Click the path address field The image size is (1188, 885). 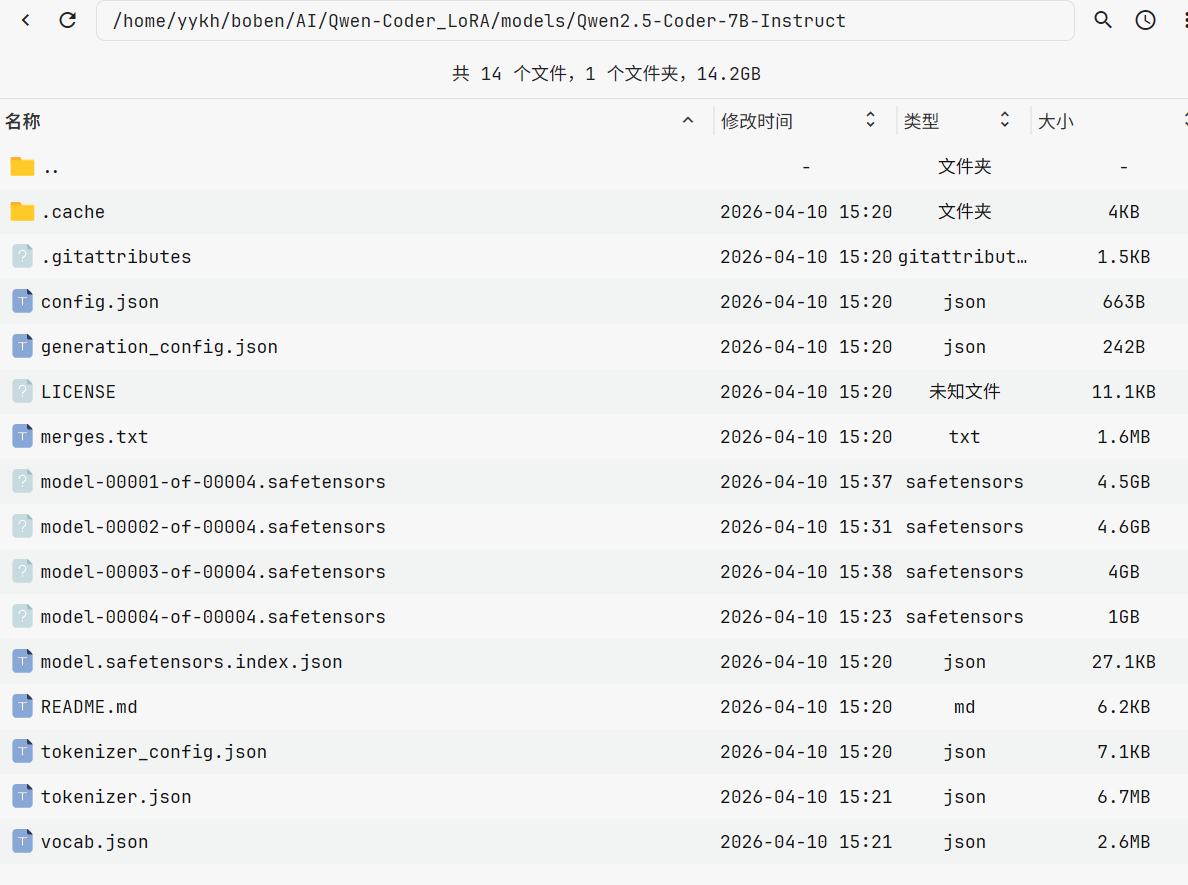[x=585, y=20]
